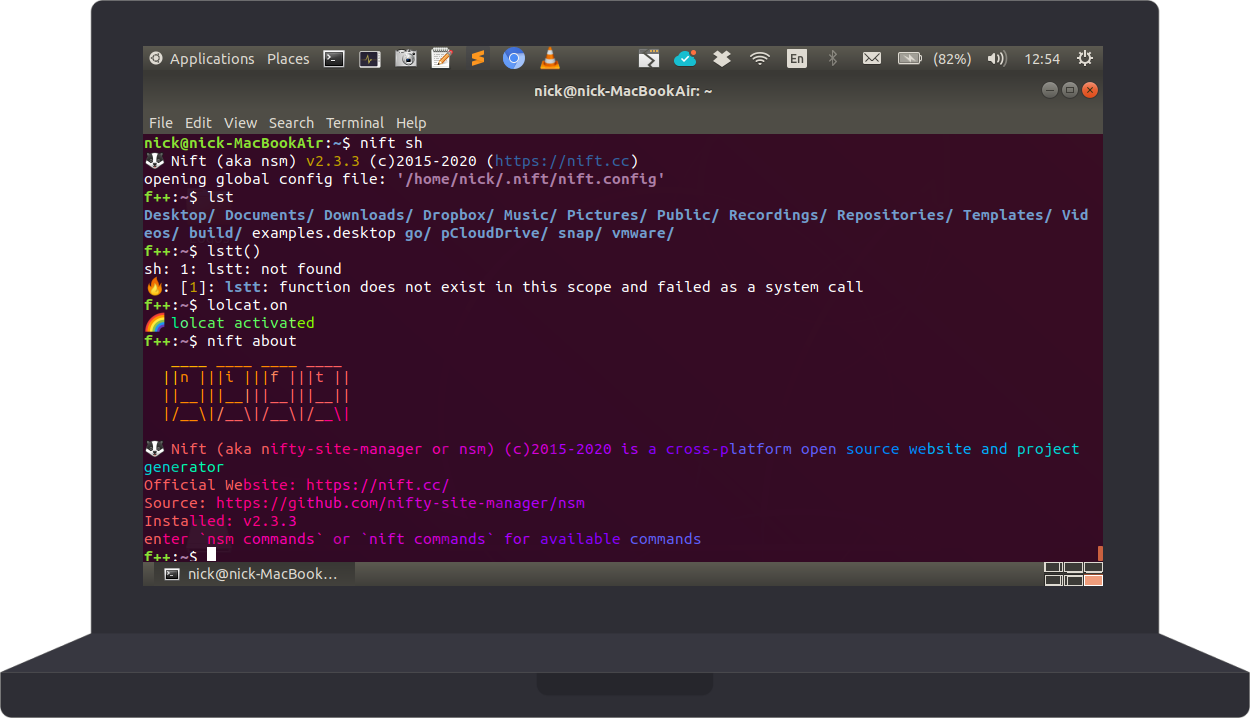Launch the text editor notepad icon
This screenshot has height=718, width=1250.
(442, 59)
